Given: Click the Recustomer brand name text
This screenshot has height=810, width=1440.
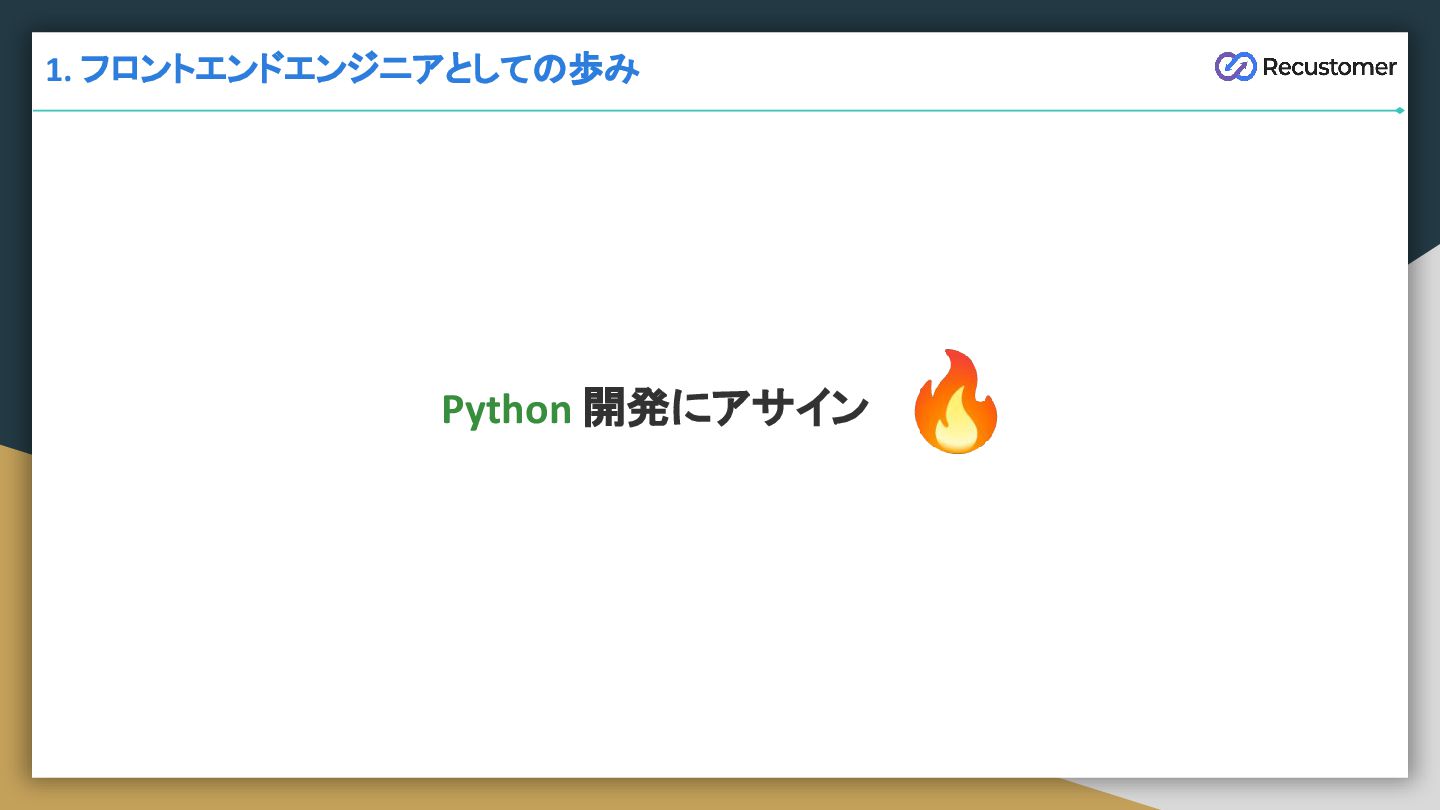Looking at the screenshot, I should coord(1329,67).
